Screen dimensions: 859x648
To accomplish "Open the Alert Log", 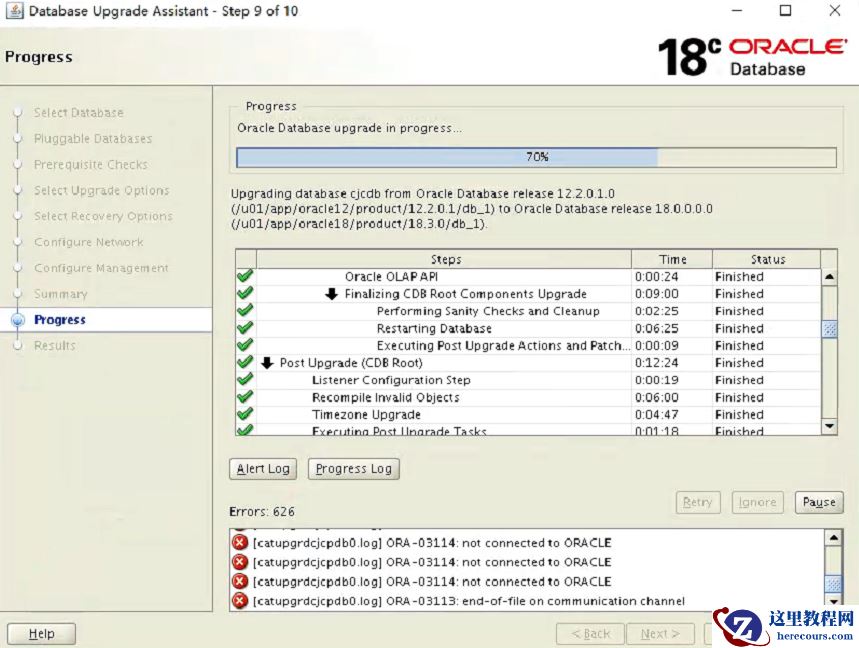I will coord(263,469).
